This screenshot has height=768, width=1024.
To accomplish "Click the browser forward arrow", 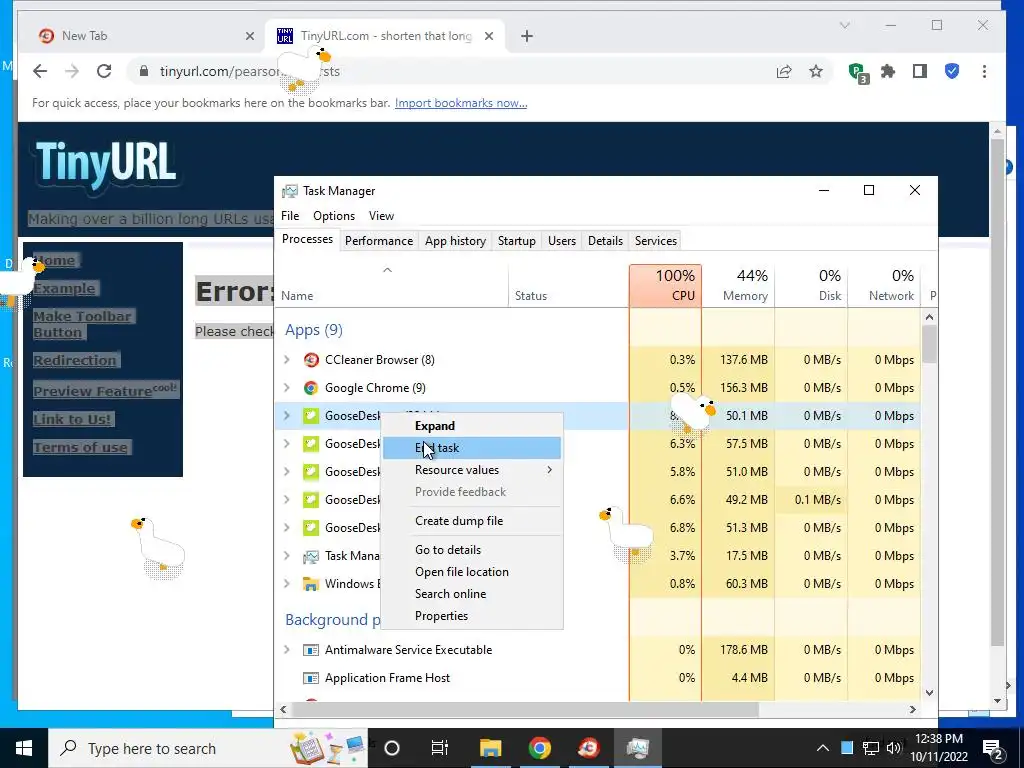I will point(72,71).
